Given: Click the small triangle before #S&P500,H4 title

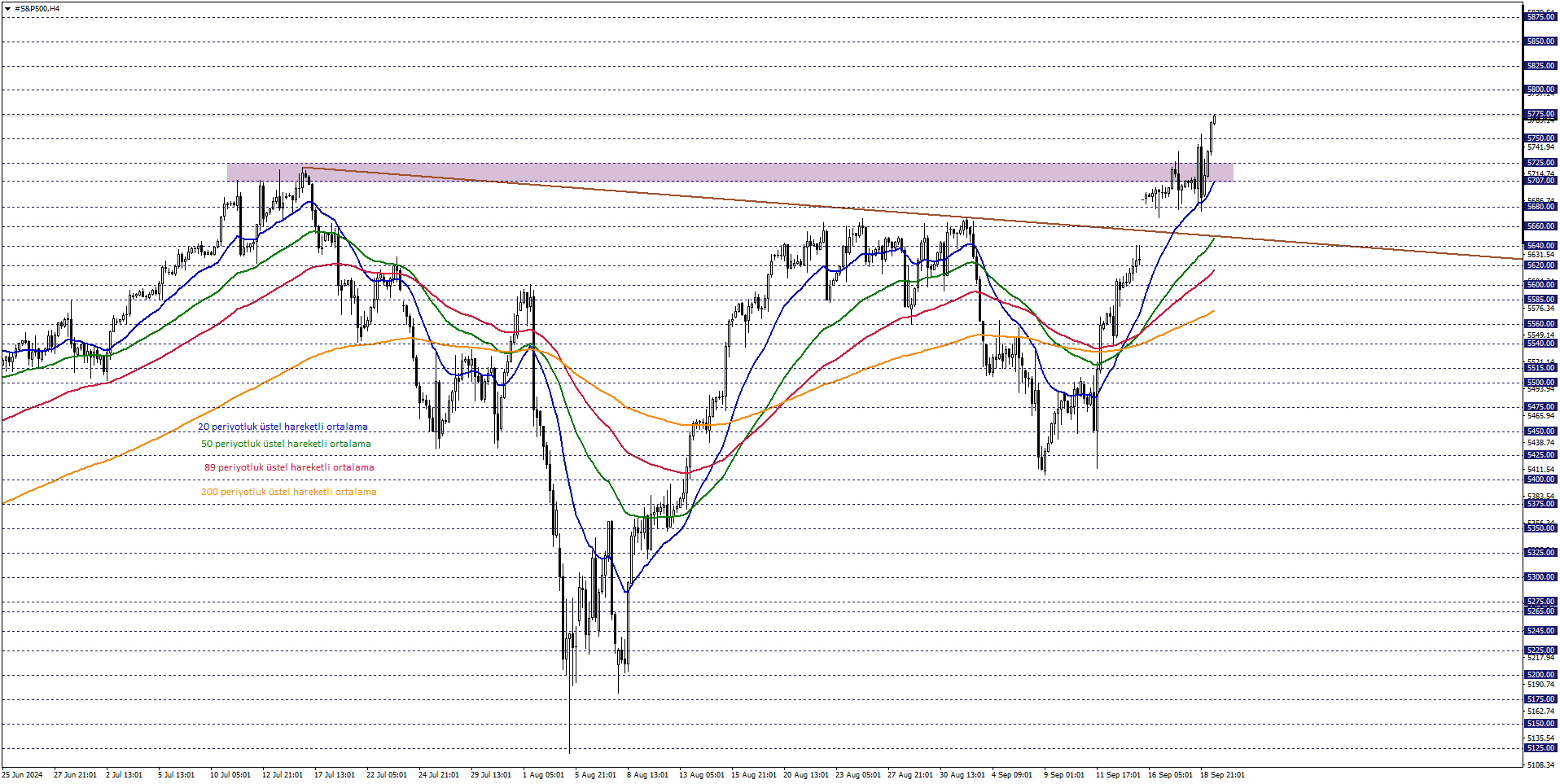Looking at the screenshot, I should [x=7, y=9].
